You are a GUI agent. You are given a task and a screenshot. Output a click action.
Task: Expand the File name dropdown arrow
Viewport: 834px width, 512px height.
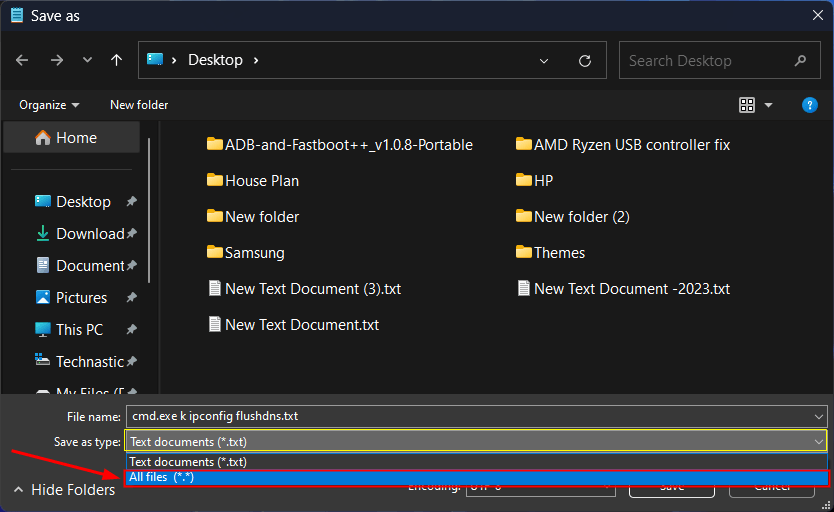[x=819, y=416]
